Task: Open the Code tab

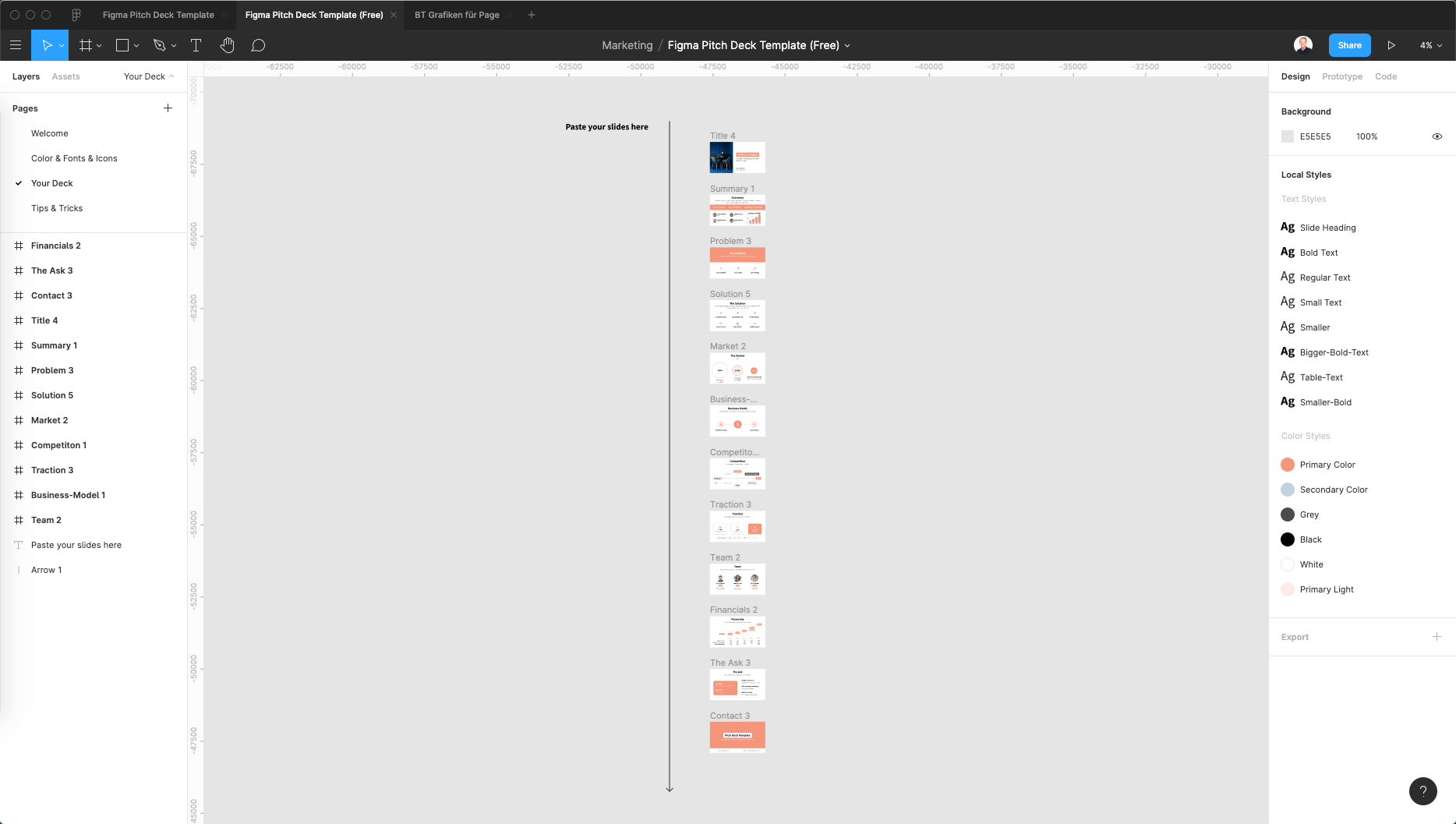Action: [x=1386, y=76]
